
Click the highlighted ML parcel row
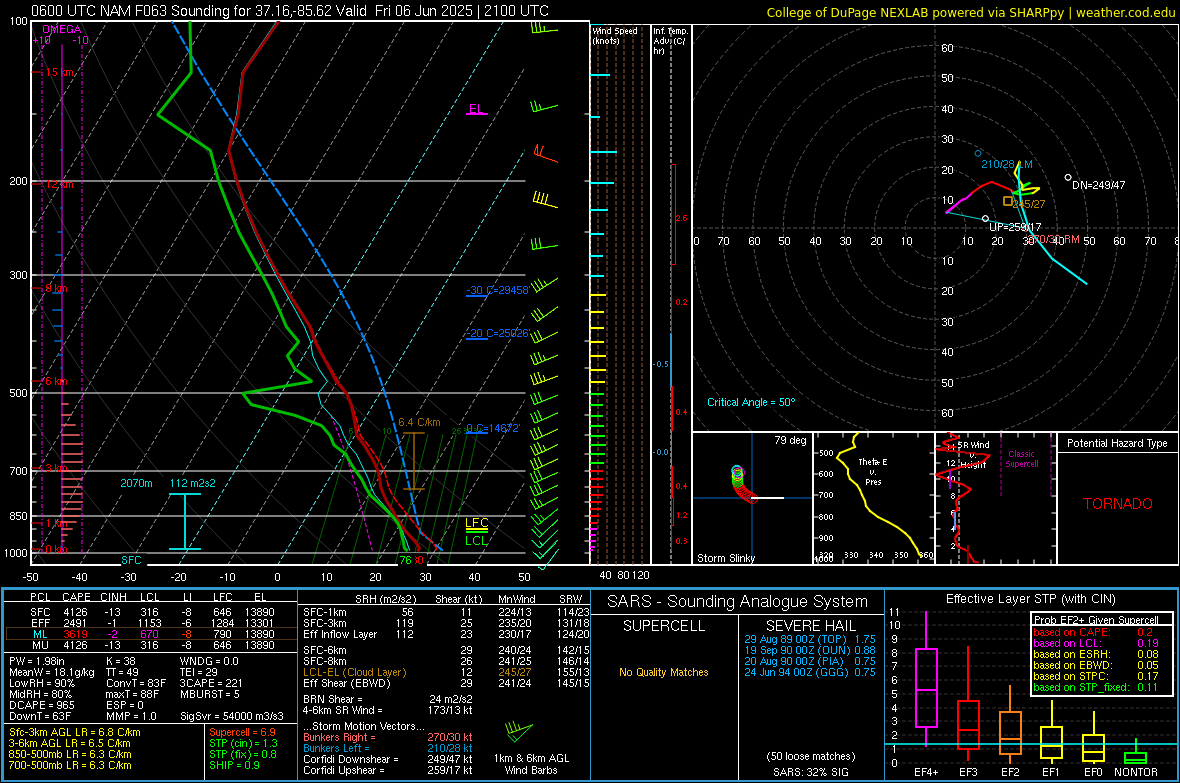point(151,634)
